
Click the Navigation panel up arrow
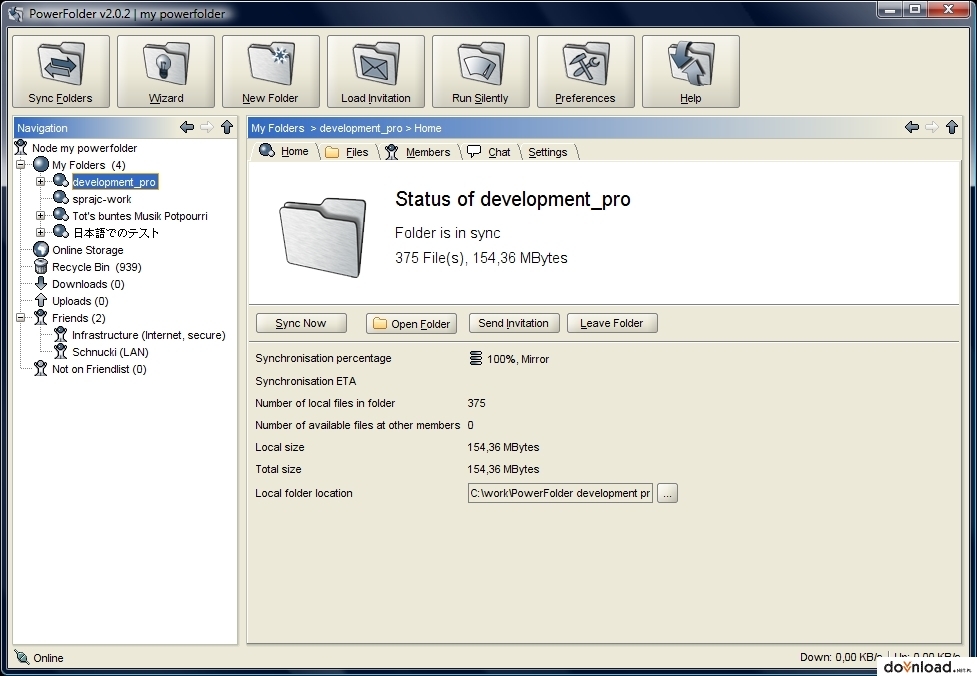[227, 127]
